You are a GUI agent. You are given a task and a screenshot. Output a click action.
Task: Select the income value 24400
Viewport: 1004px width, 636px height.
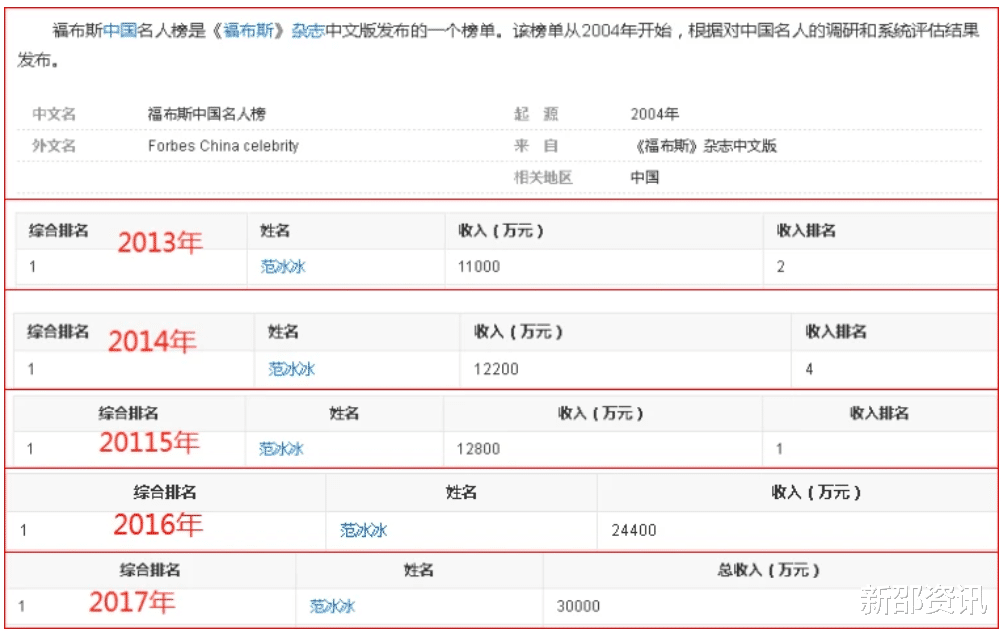(634, 530)
